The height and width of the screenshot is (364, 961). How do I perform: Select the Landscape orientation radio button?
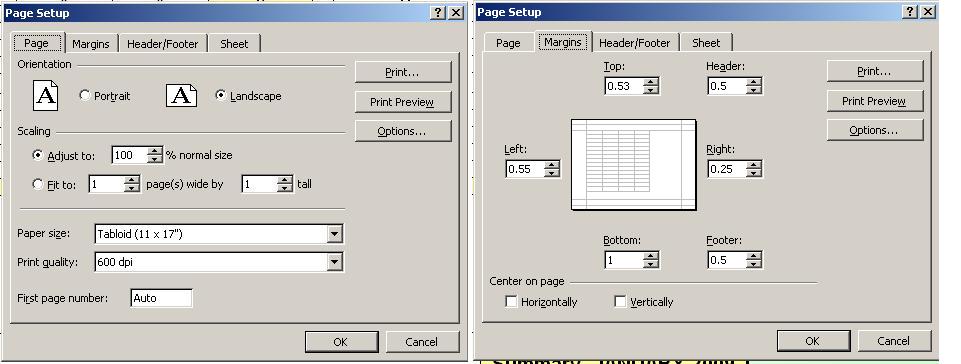(x=221, y=96)
